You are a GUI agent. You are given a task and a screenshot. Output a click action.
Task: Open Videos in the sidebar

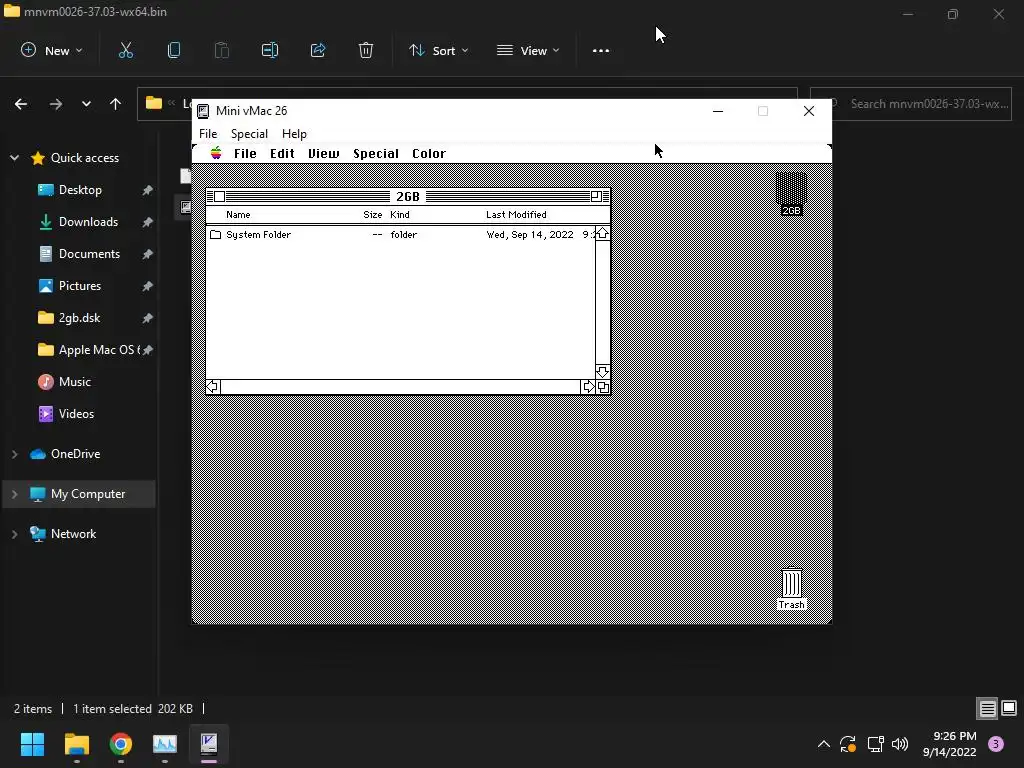click(x=76, y=414)
